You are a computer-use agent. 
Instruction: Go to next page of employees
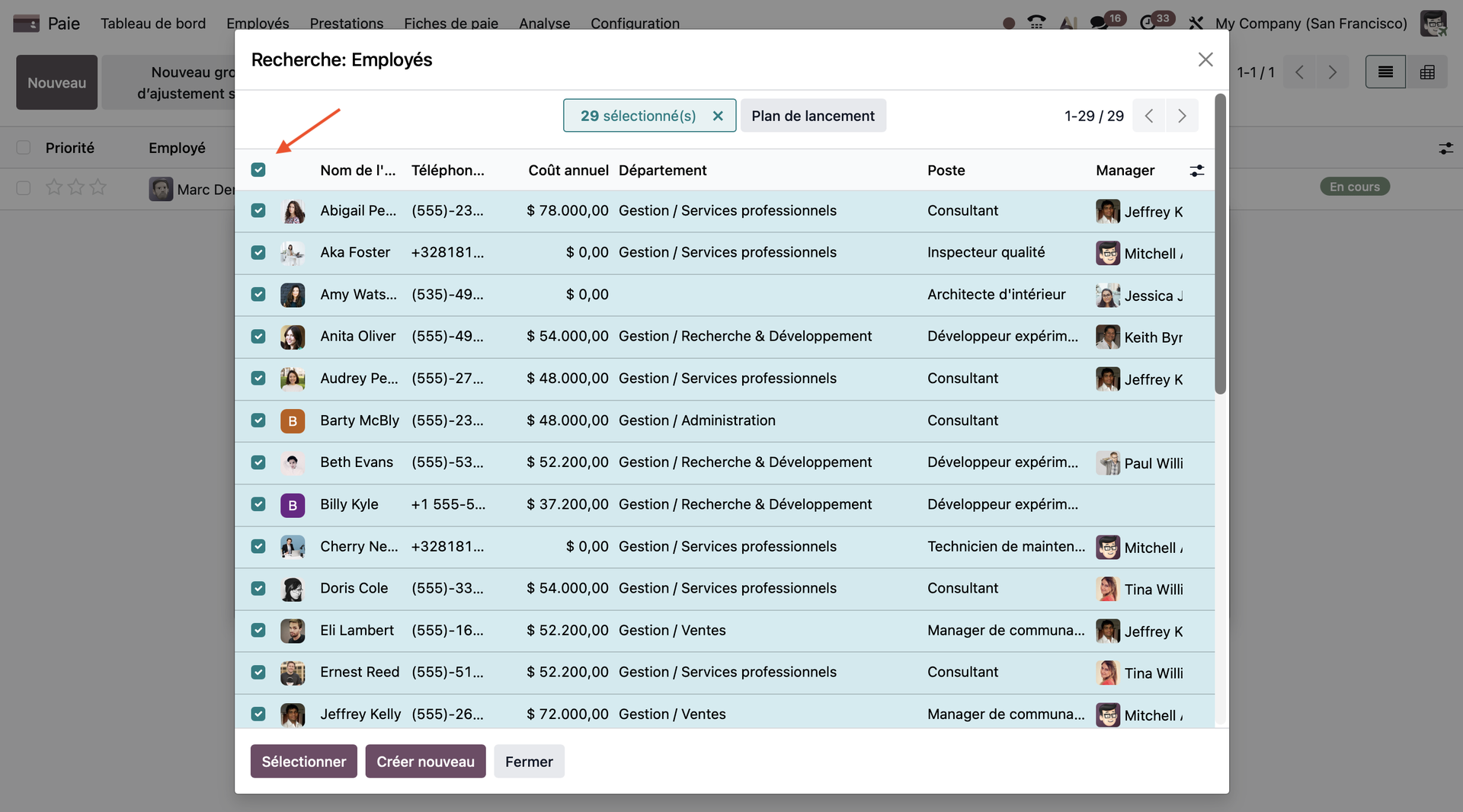coord(1182,116)
